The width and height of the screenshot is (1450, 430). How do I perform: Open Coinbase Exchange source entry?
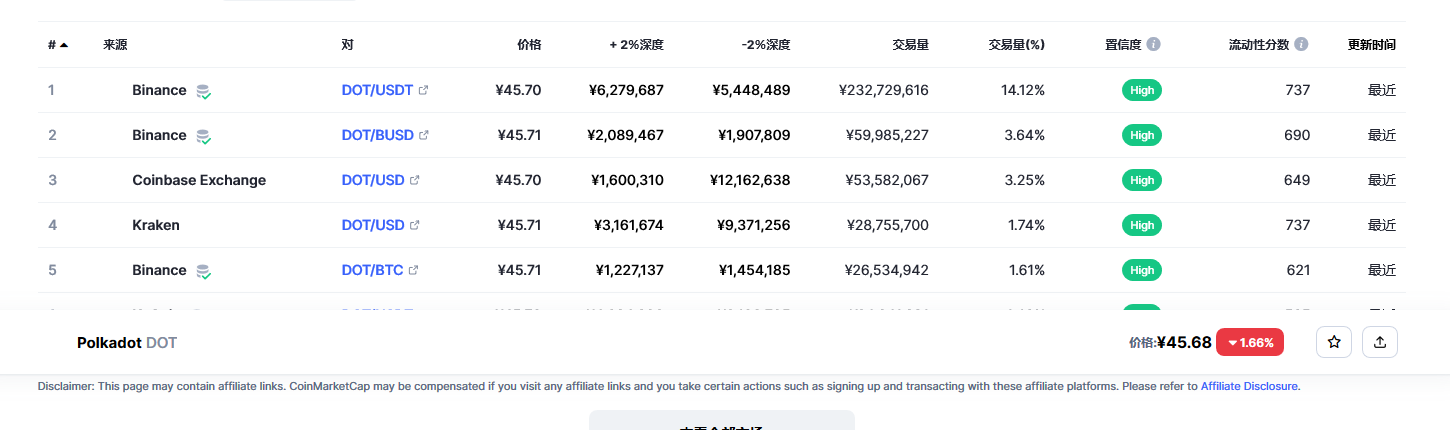click(x=199, y=180)
